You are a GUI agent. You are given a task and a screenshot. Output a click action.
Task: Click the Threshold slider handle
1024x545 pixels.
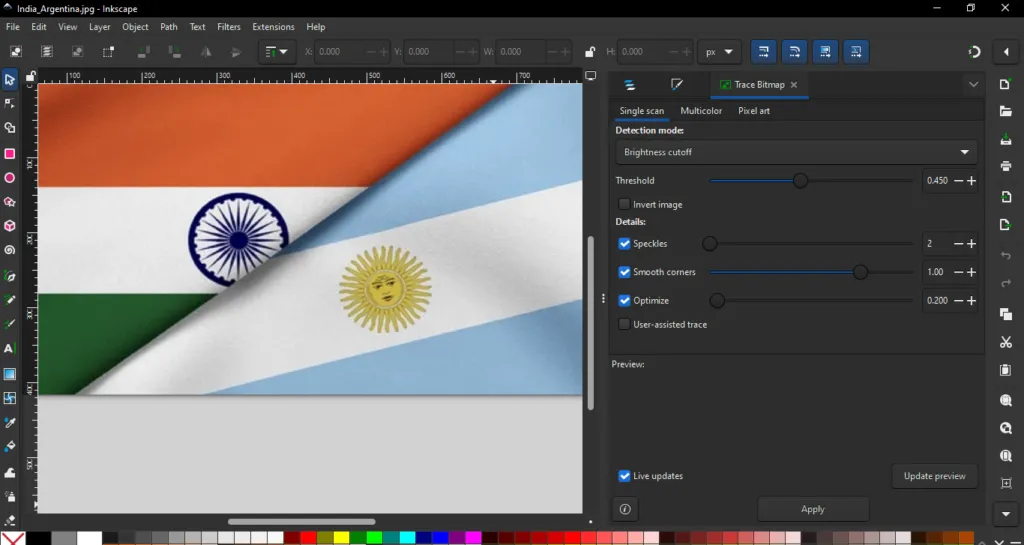click(x=800, y=181)
